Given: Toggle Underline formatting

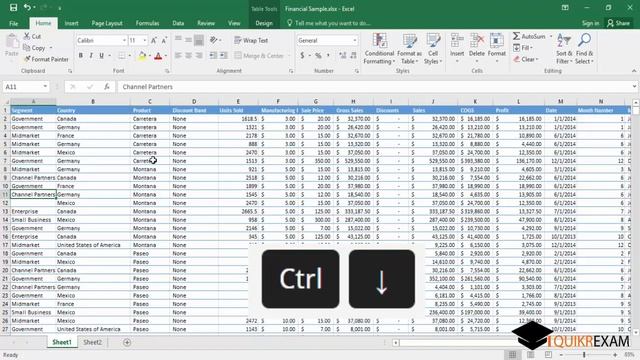Looking at the screenshot, I should click(101, 56).
